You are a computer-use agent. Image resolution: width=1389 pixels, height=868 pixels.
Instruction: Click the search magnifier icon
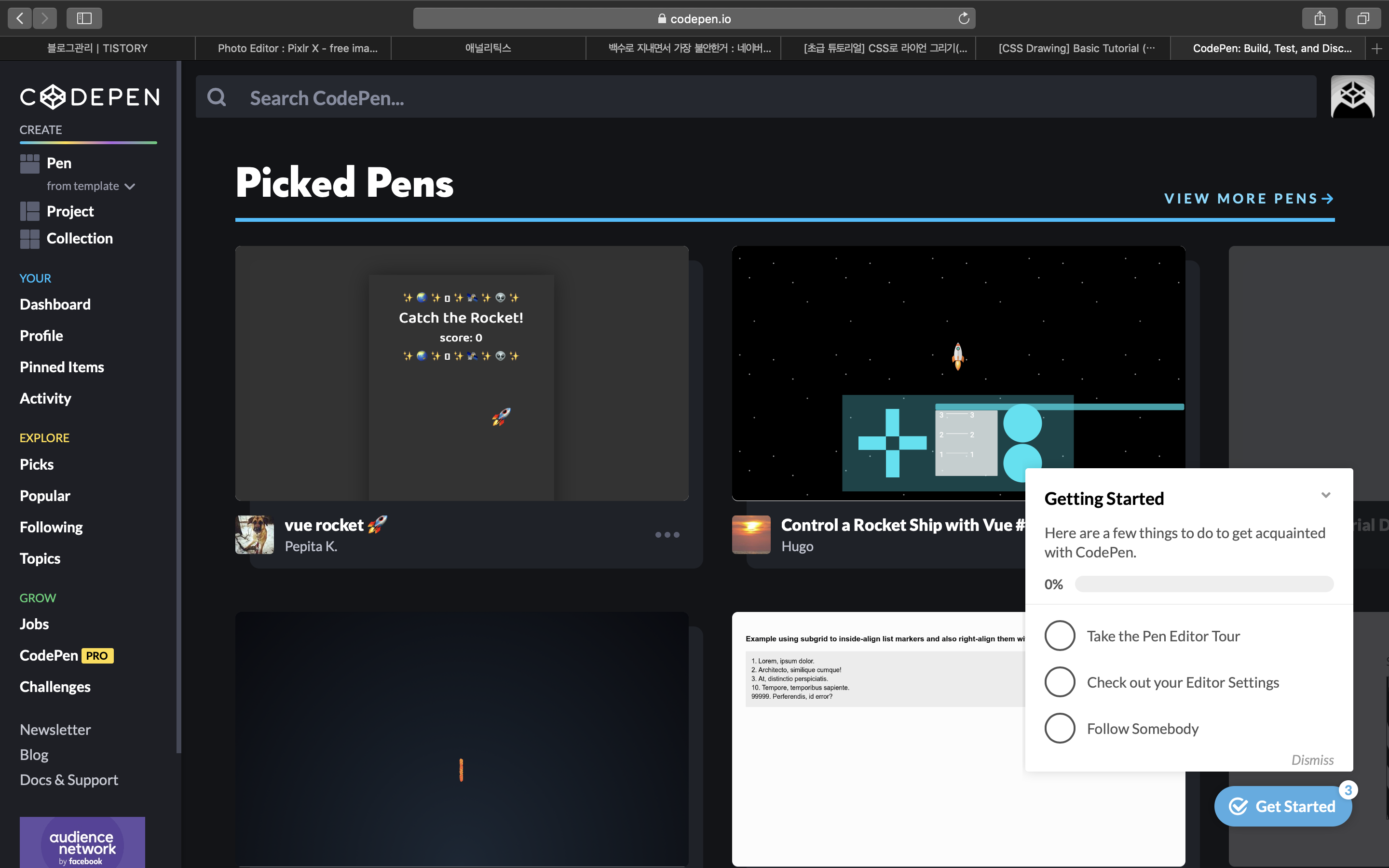217,97
